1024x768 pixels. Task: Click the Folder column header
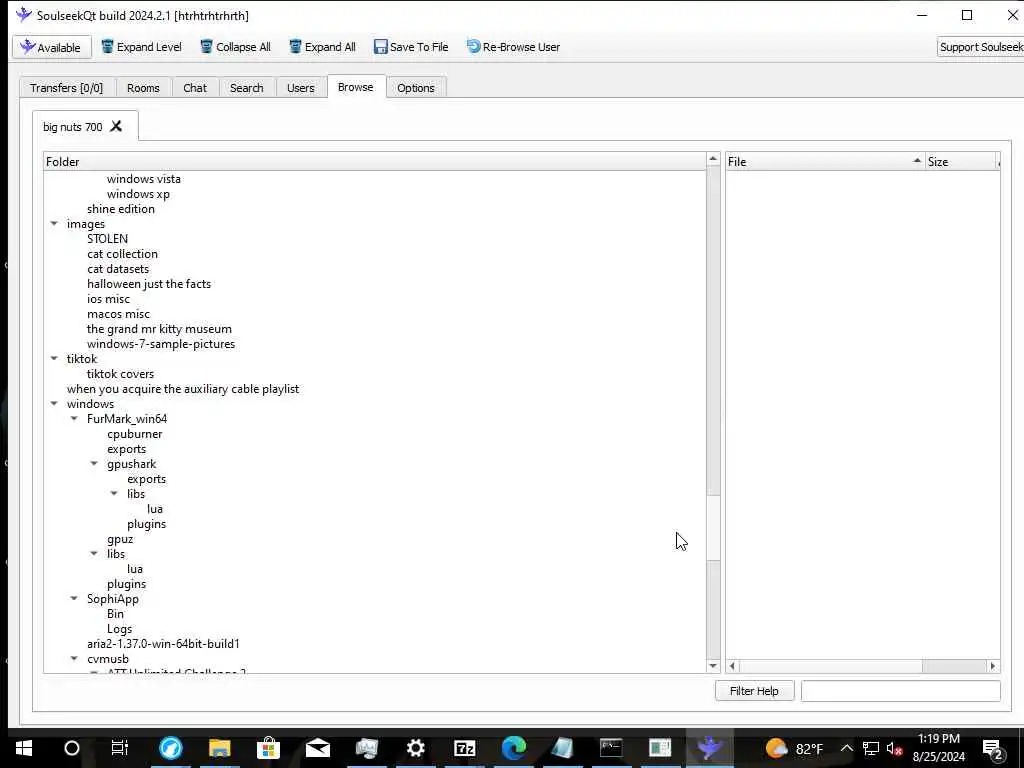coord(375,161)
